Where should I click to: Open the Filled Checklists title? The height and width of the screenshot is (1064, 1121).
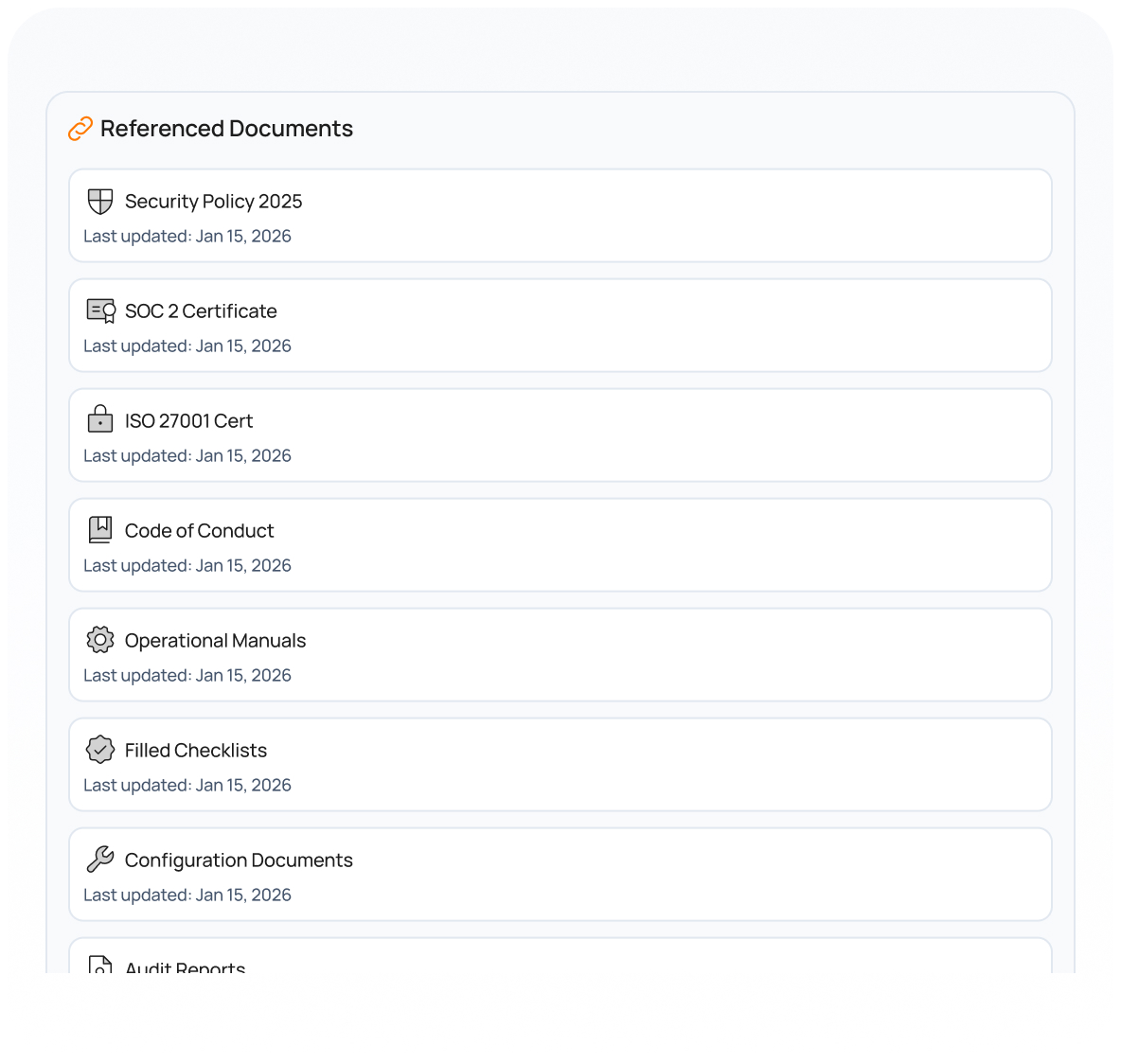click(x=196, y=751)
